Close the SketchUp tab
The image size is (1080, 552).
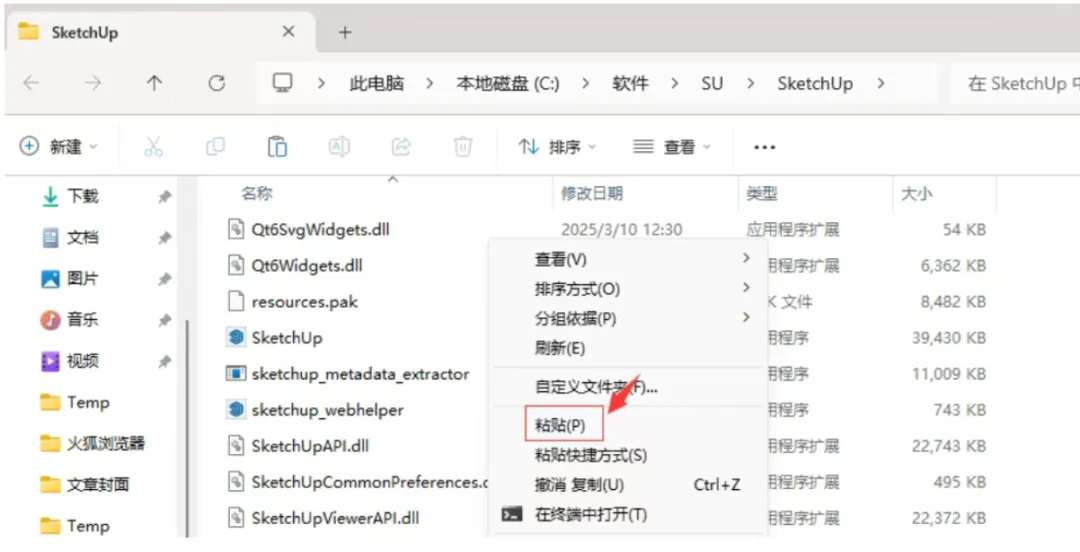point(289,31)
